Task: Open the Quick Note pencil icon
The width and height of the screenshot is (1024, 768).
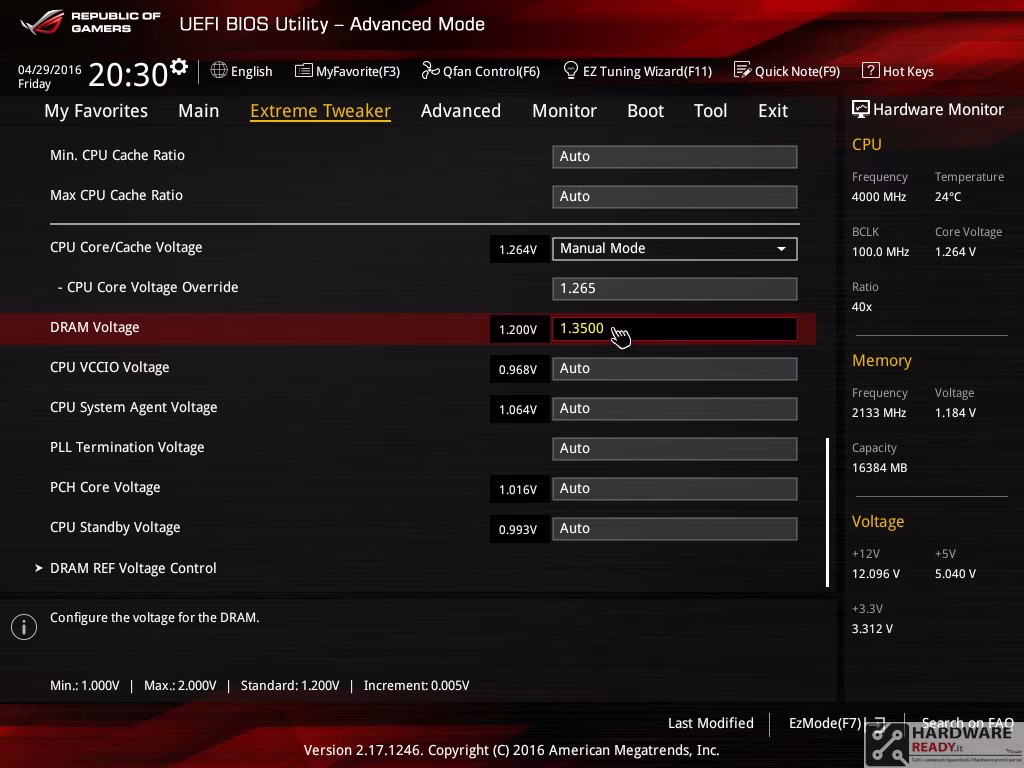Action: point(743,70)
